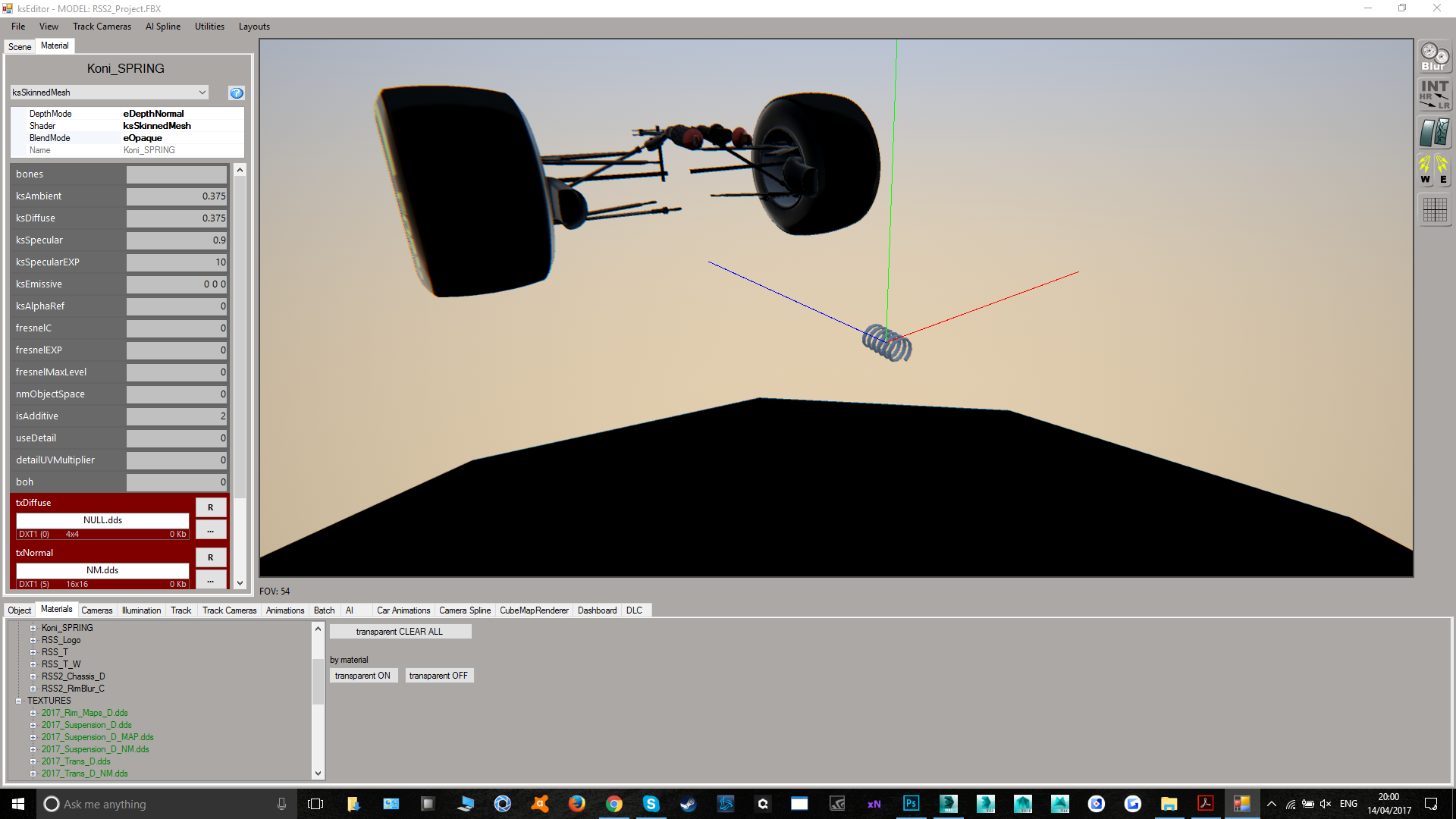Switch to the Scene tab
The image size is (1456, 819).
[x=20, y=47]
